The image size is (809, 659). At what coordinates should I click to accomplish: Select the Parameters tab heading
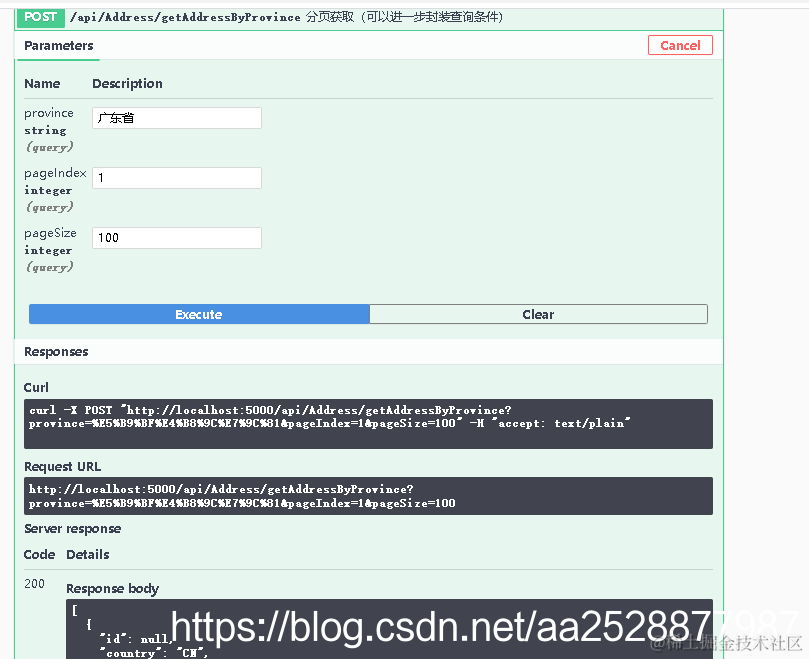tap(59, 46)
